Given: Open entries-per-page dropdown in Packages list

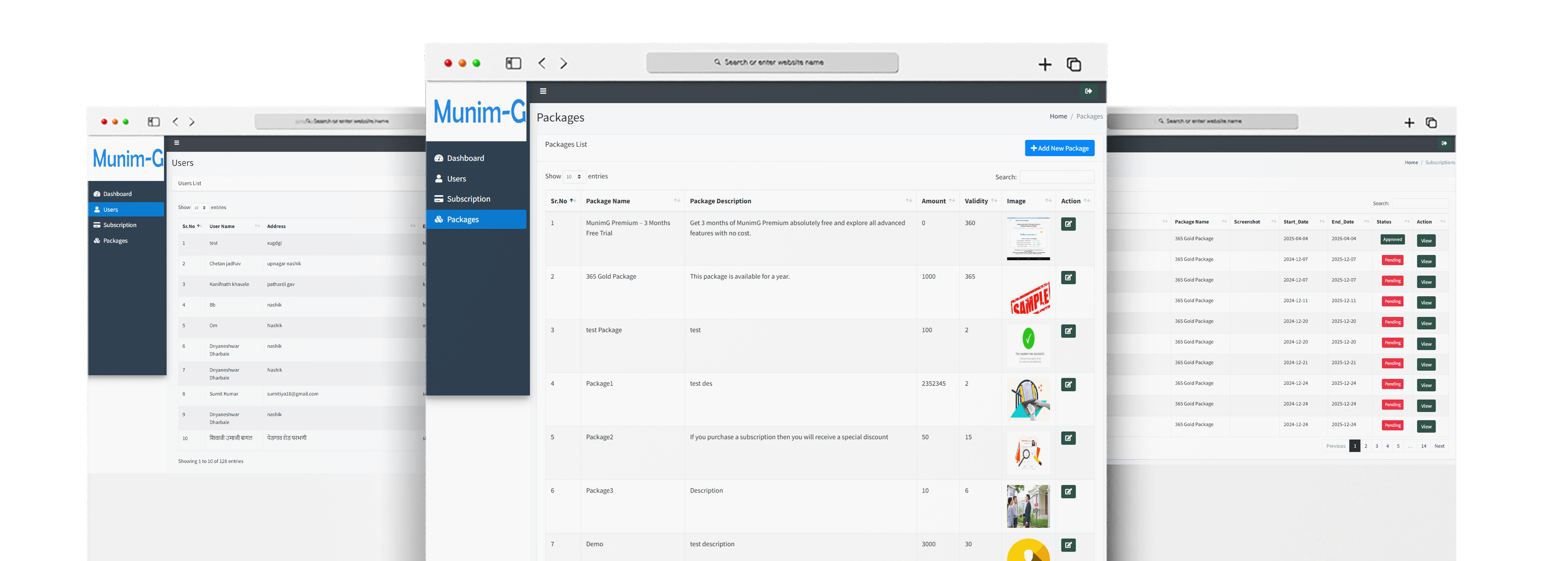Looking at the screenshot, I should 574,177.
